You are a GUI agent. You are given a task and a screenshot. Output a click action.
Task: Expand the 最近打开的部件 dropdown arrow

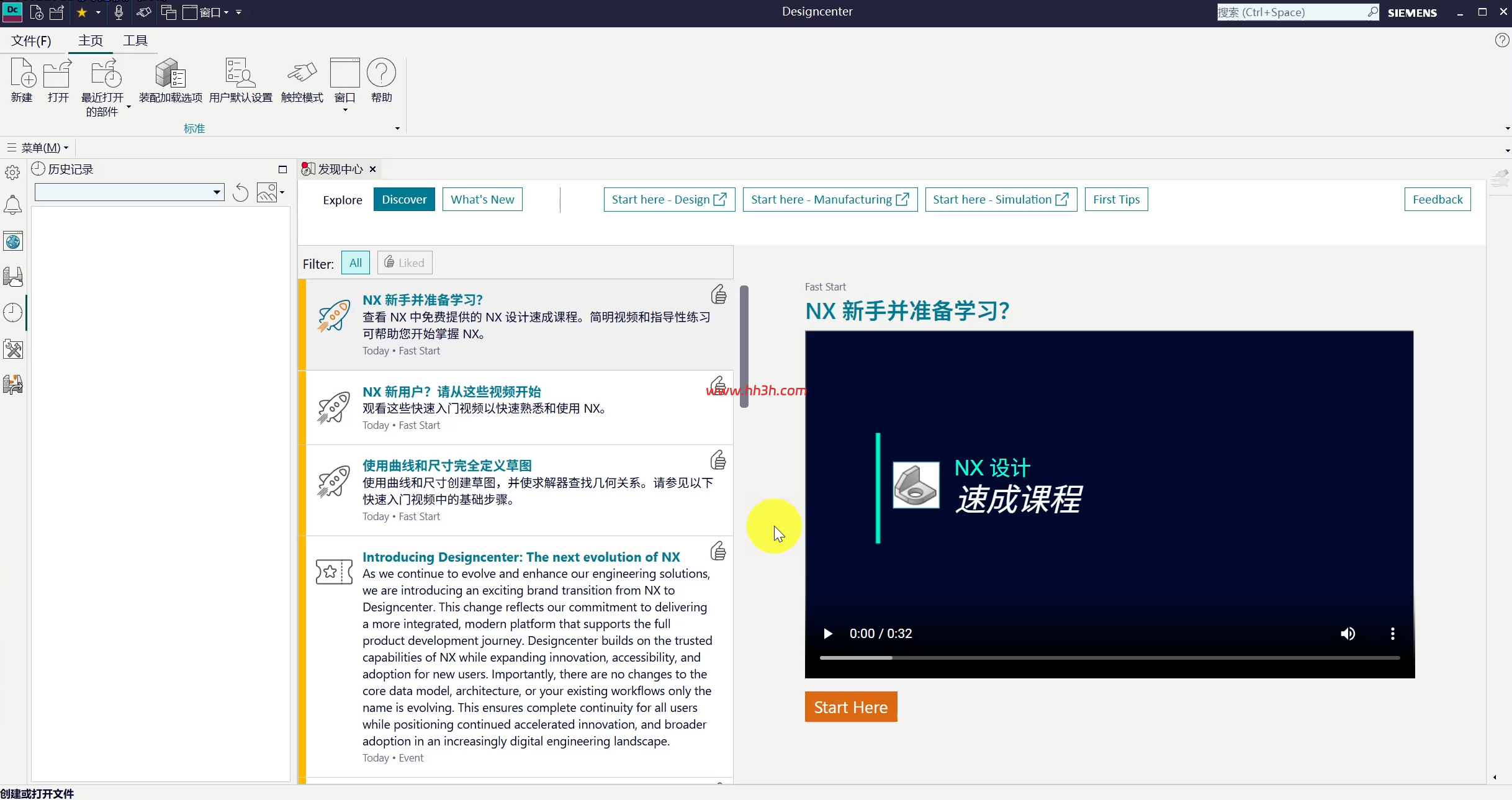pyautogui.click(x=129, y=107)
